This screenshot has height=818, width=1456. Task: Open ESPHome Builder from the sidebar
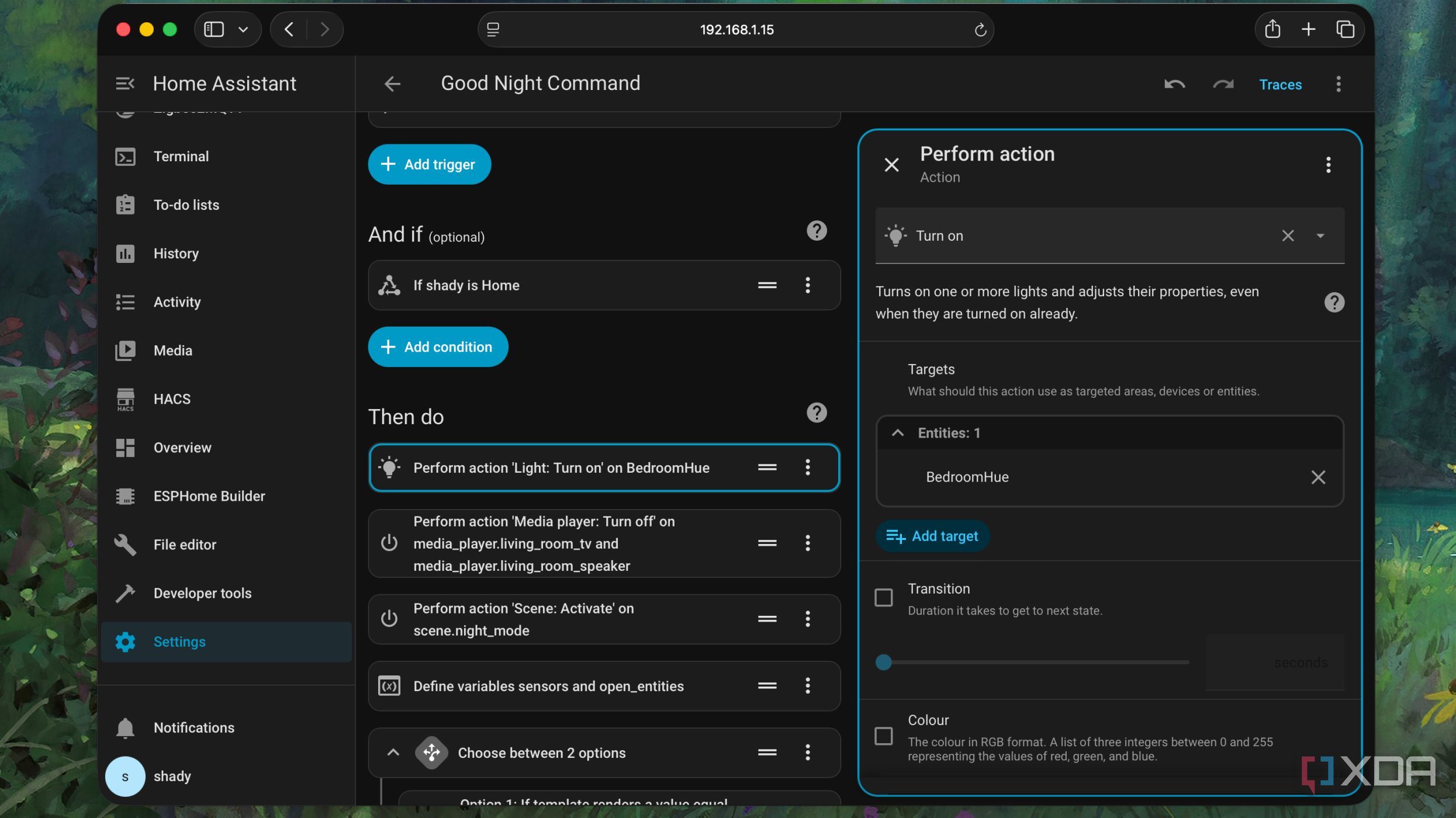pos(226,496)
